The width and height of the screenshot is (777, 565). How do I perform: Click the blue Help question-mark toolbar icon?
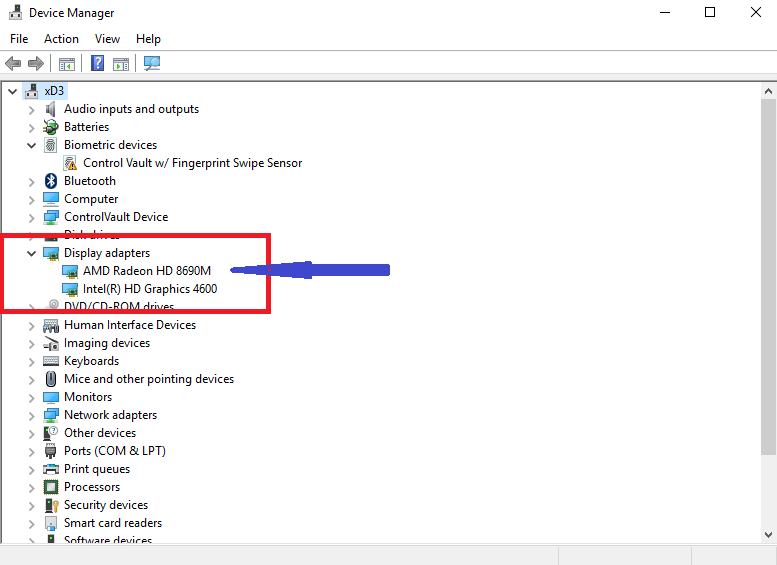[x=98, y=64]
